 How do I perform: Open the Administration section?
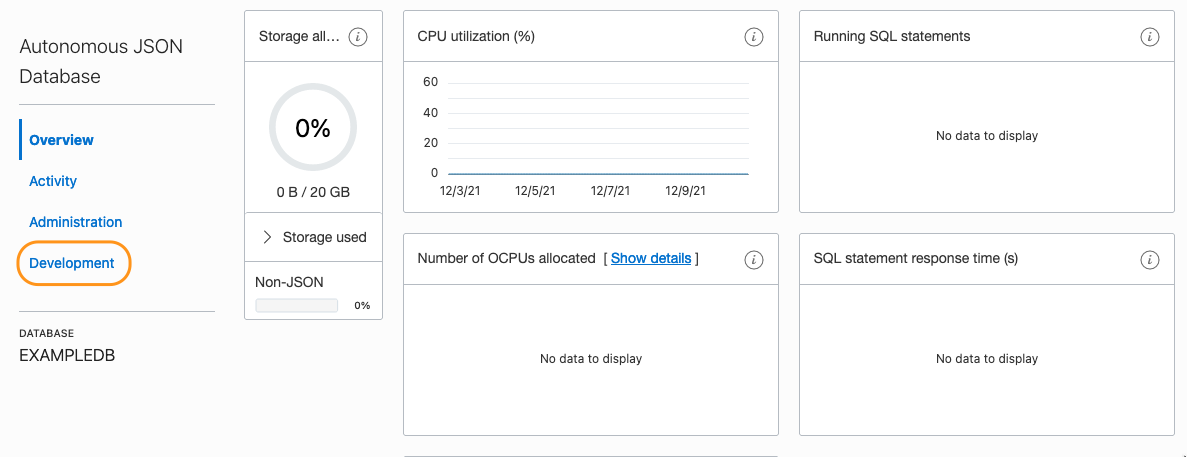(76, 222)
